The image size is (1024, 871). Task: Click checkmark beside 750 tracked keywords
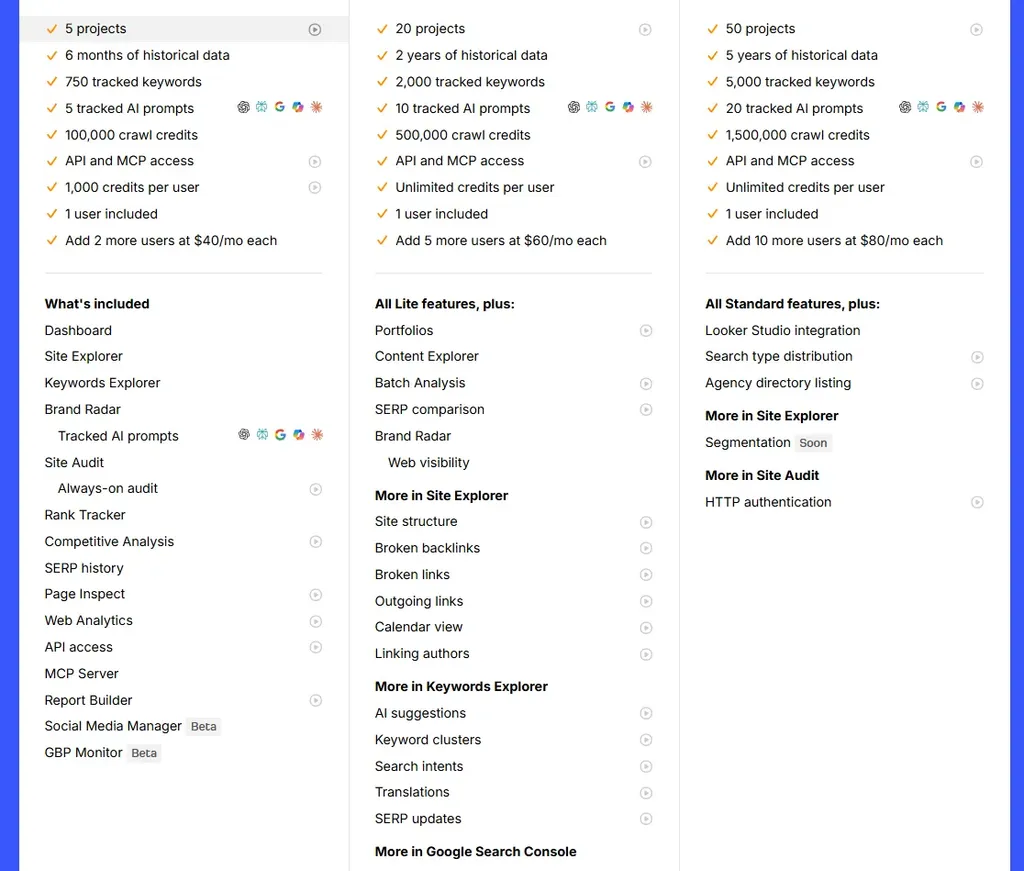click(52, 82)
